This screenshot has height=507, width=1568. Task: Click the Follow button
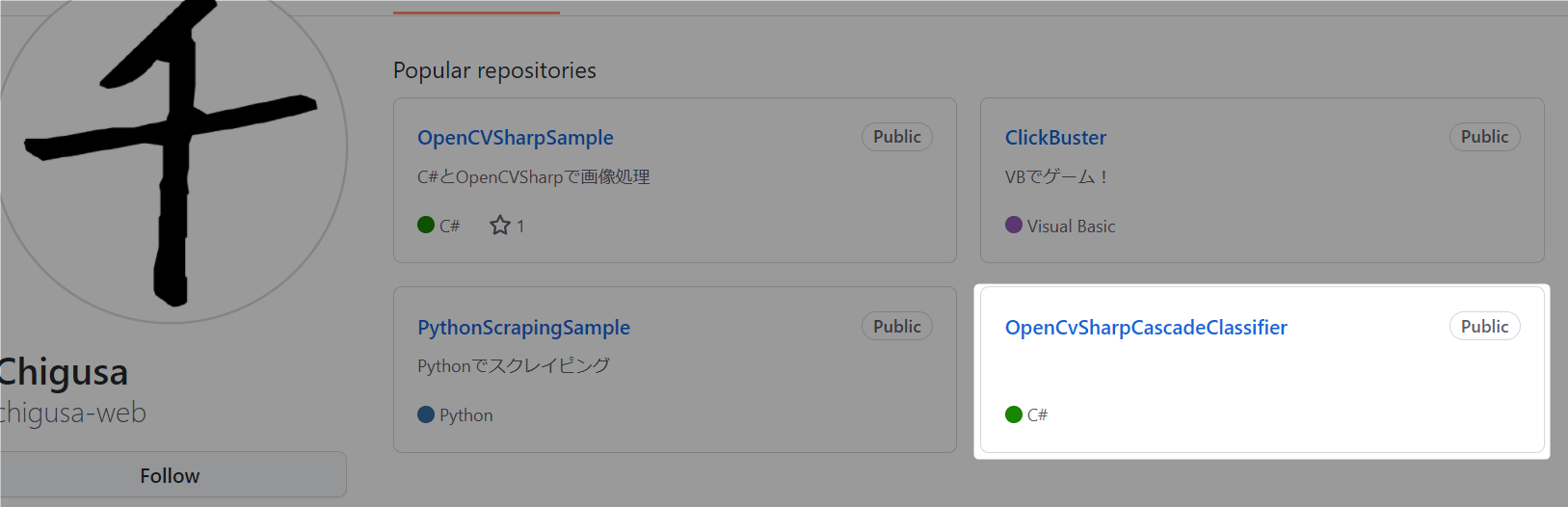click(x=170, y=475)
